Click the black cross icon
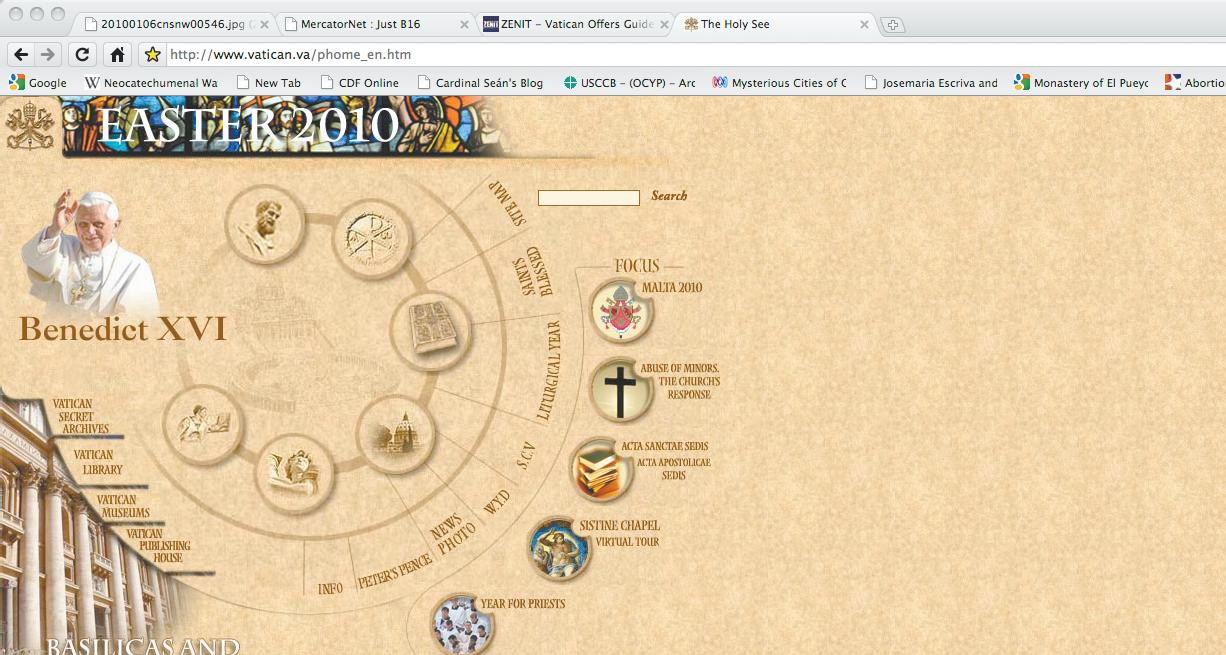Screen dimensions: 1226x655 621,389
